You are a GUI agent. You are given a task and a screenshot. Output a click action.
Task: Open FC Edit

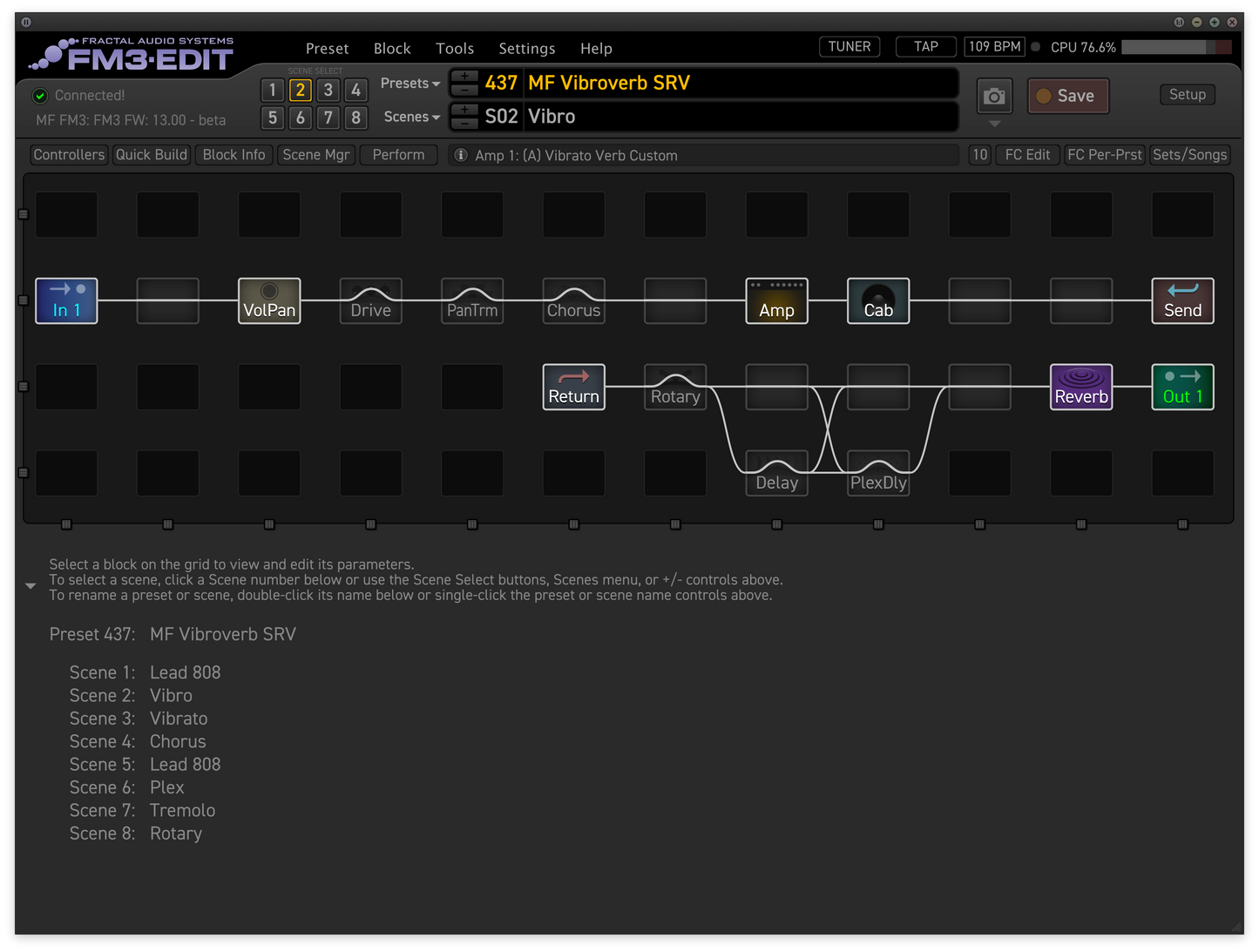click(x=1027, y=155)
